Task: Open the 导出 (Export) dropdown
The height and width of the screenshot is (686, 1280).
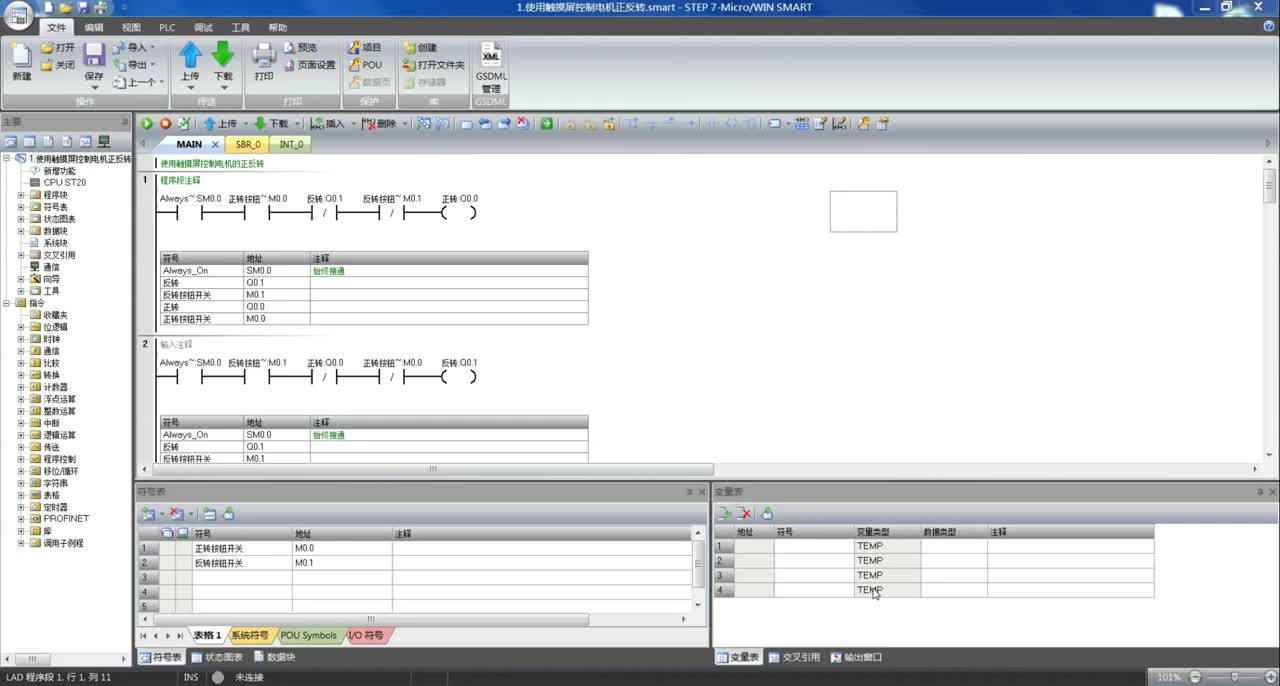Action: click(134, 65)
